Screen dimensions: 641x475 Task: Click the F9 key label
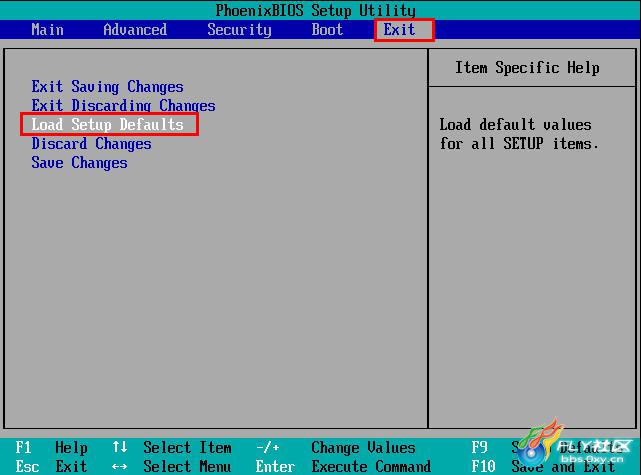pos(480,448)
